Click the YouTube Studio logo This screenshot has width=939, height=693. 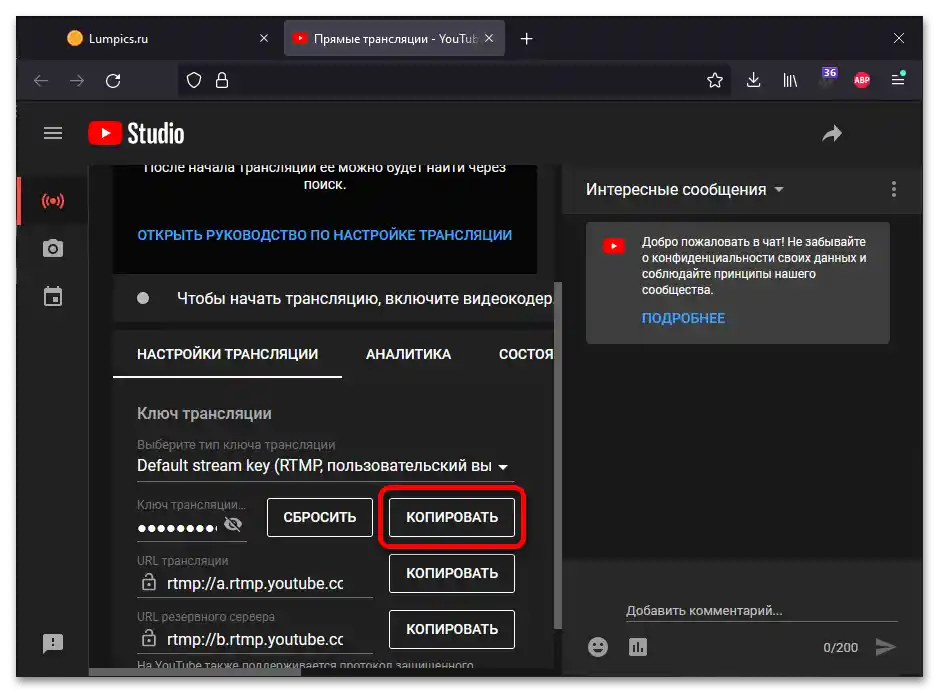[x=136, y=133]
